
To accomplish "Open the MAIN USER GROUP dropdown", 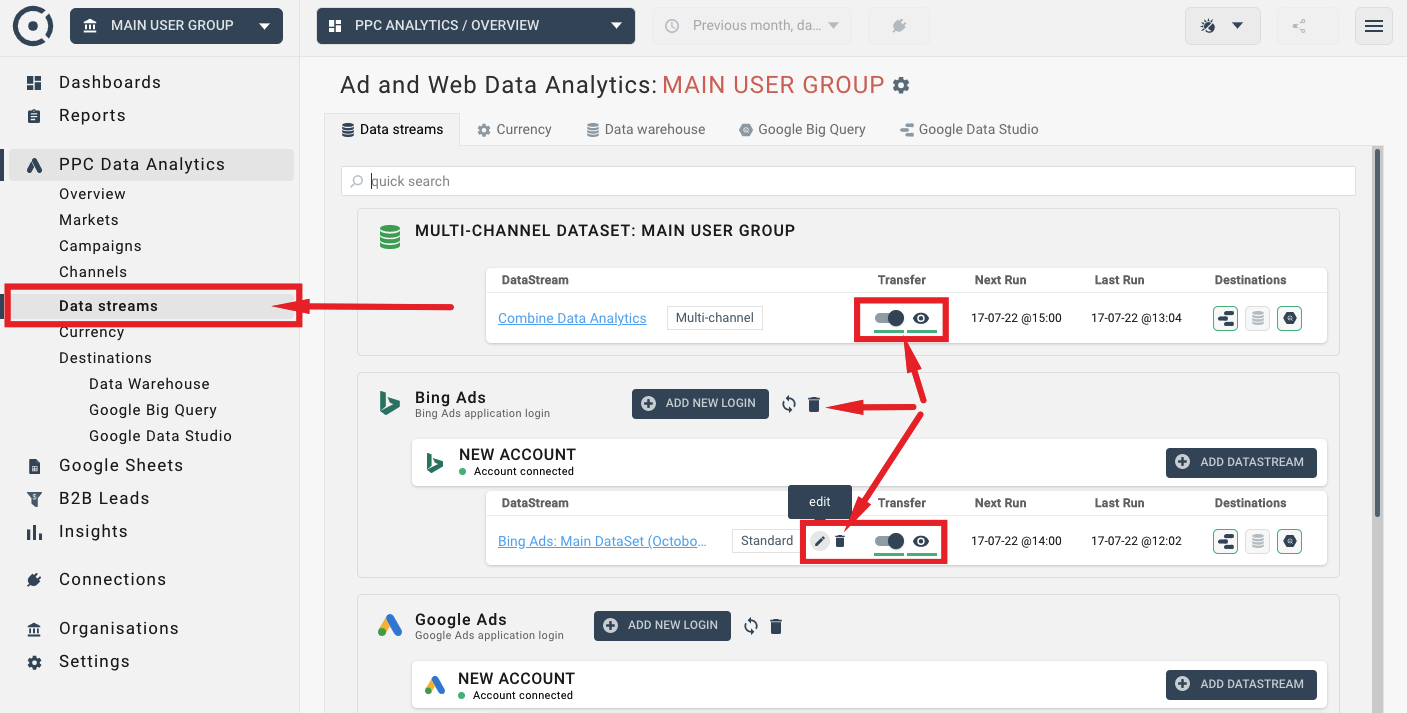I will pyautogui.click(x=176, y=26).
